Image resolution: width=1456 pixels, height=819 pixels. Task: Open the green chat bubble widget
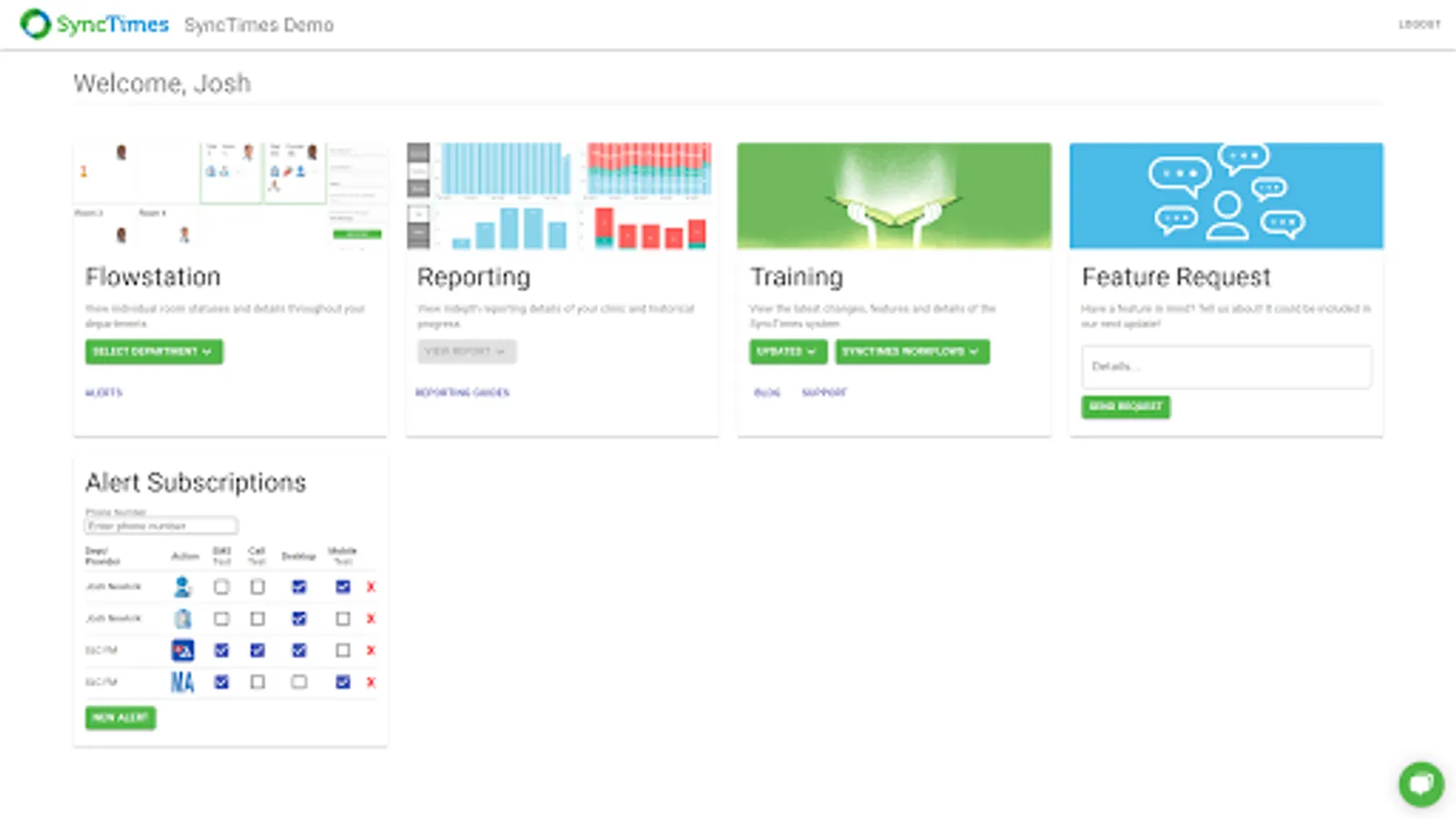pos(1421,784)
